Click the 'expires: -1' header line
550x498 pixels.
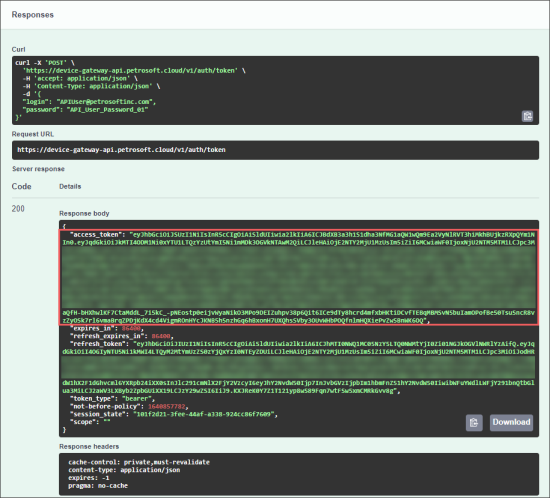click(89, 478)
